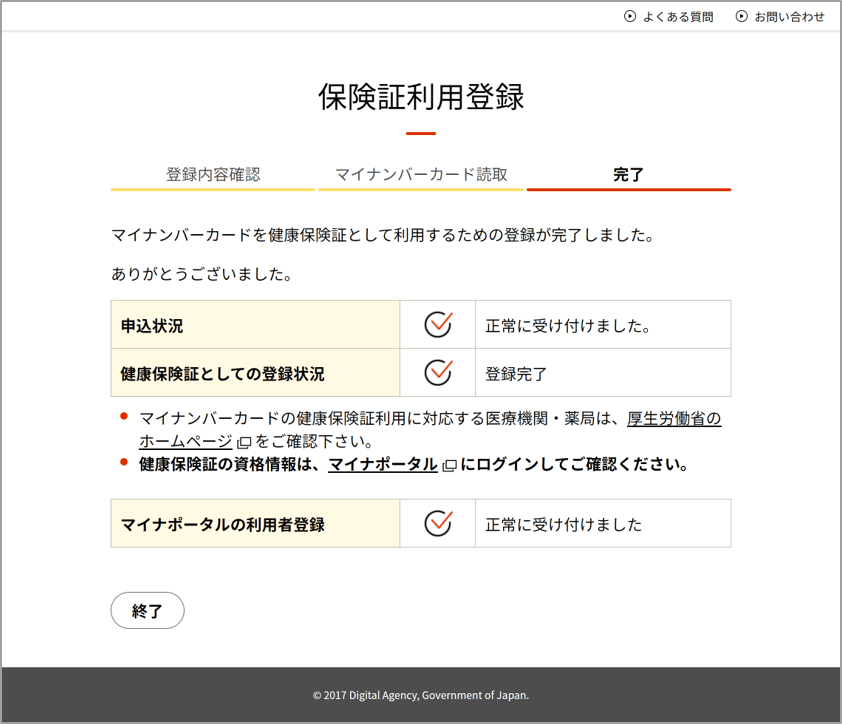
Task: Click the Digital Agency copyright footer text
Action: click(x=421, y=695)
